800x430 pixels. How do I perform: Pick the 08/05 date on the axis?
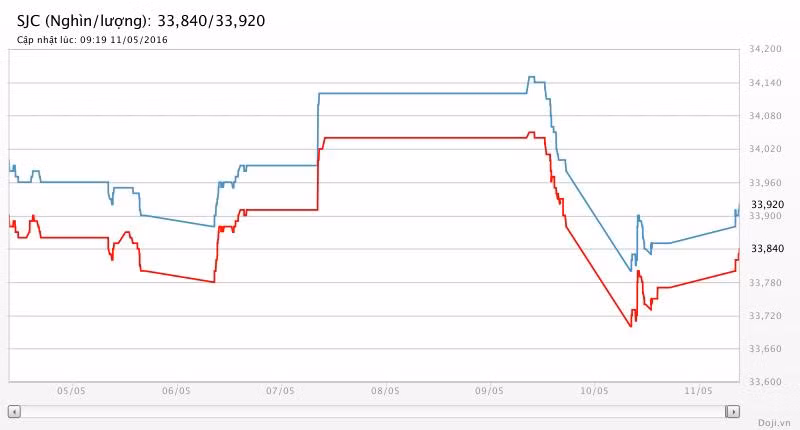(x=385, y=391)
